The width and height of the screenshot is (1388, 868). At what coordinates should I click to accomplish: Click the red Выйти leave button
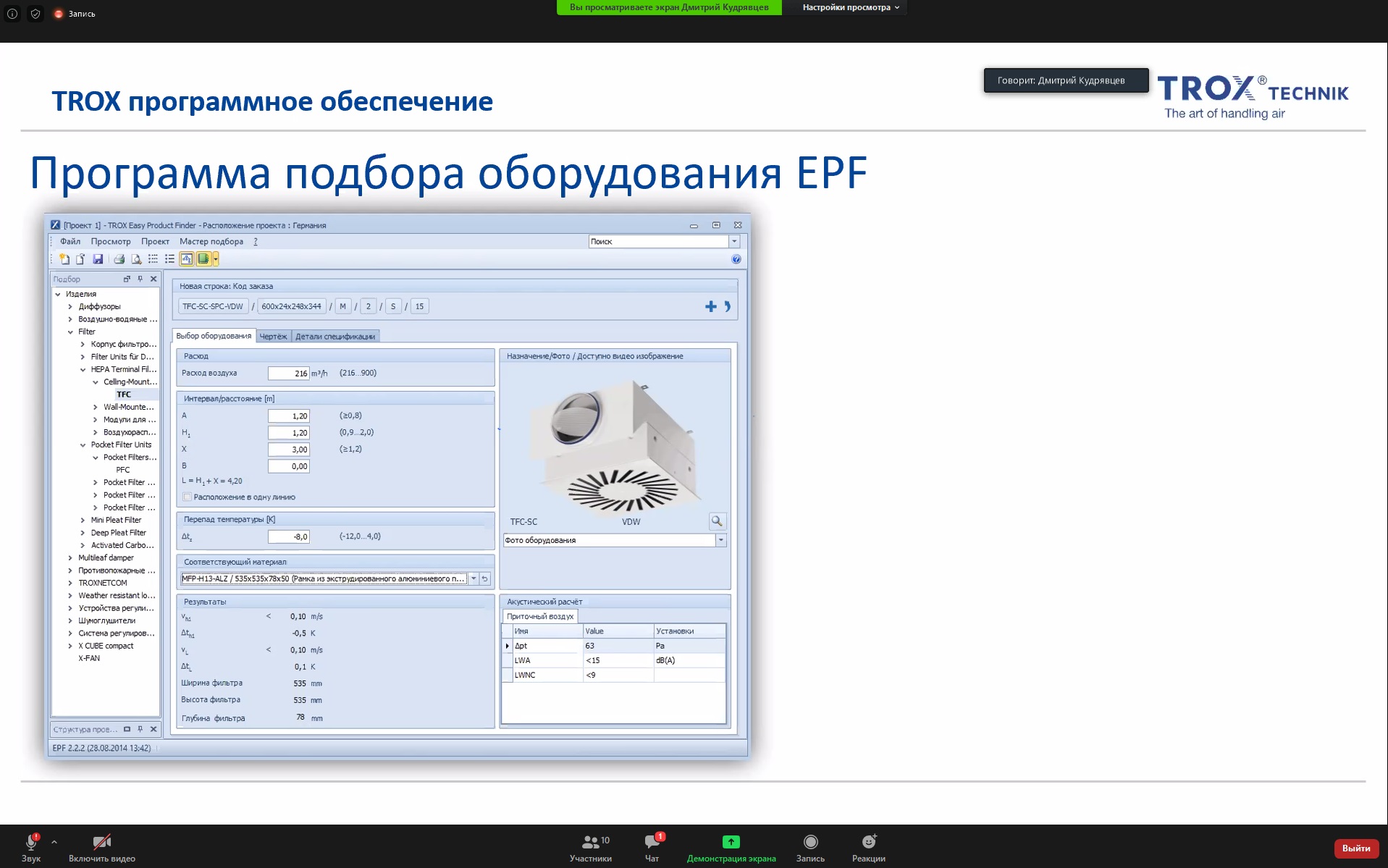(x=1355, y=848)
